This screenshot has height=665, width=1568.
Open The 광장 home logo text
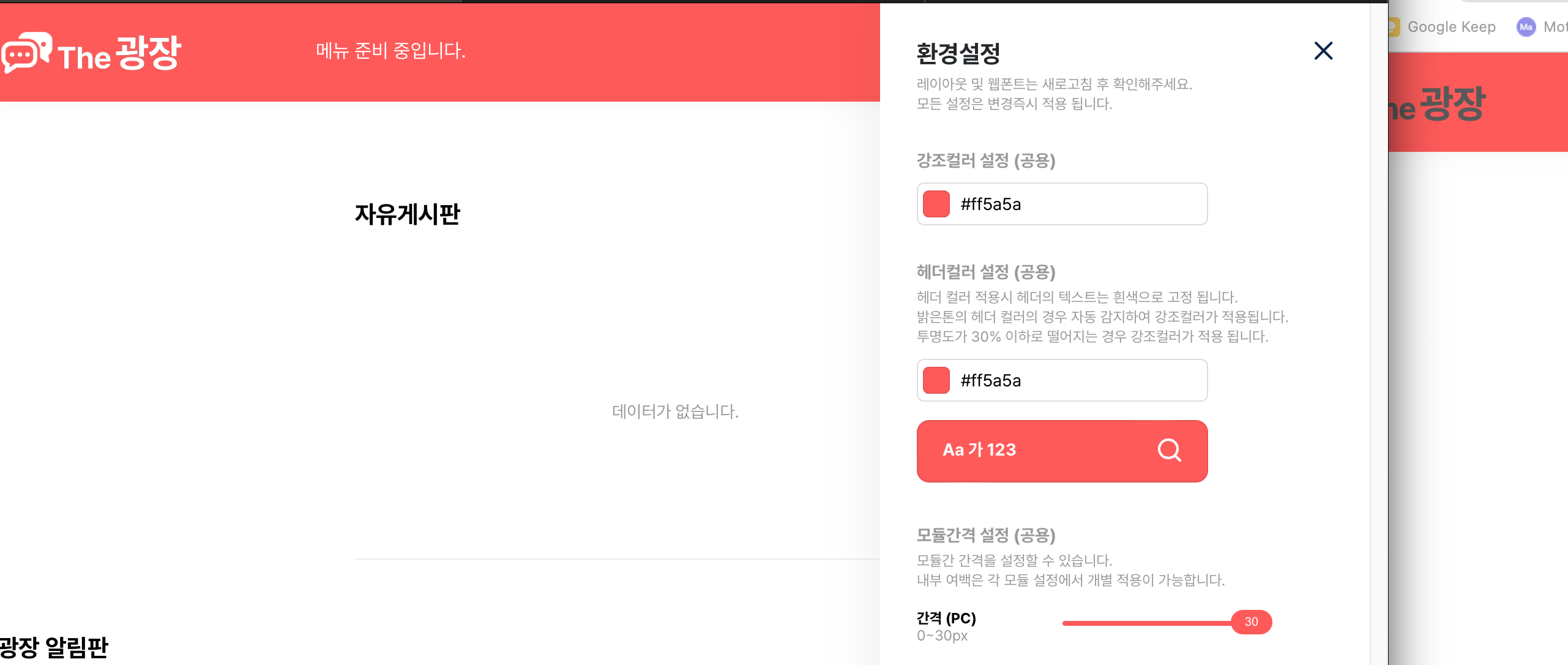click(119, 53)
